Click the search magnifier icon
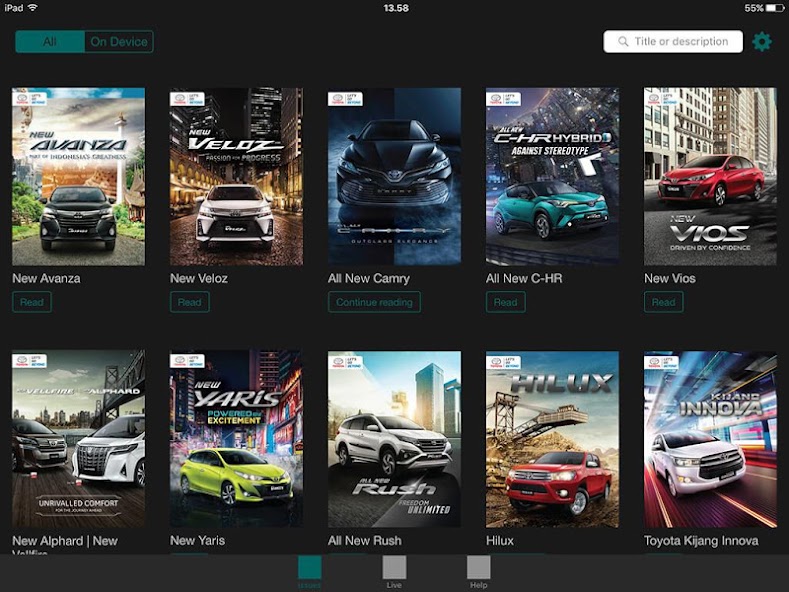Viewport: 789px width, 592px height. (623, 42)
